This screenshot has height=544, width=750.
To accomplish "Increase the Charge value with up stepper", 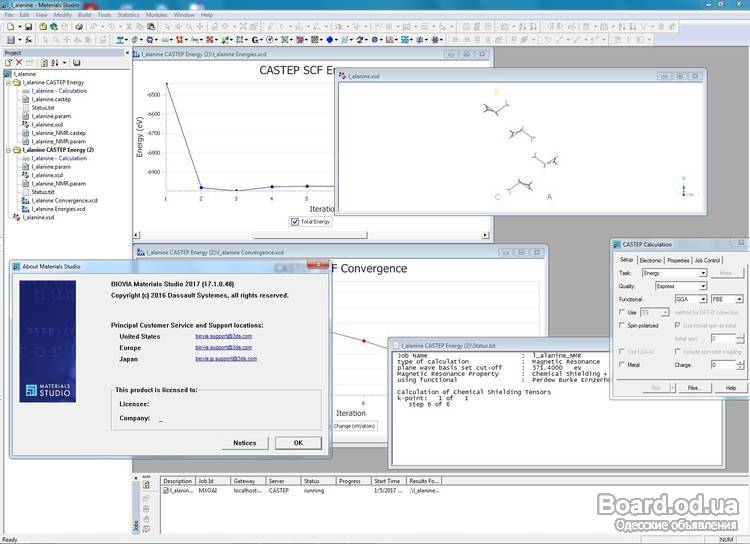I will click(x=740, y=362).
